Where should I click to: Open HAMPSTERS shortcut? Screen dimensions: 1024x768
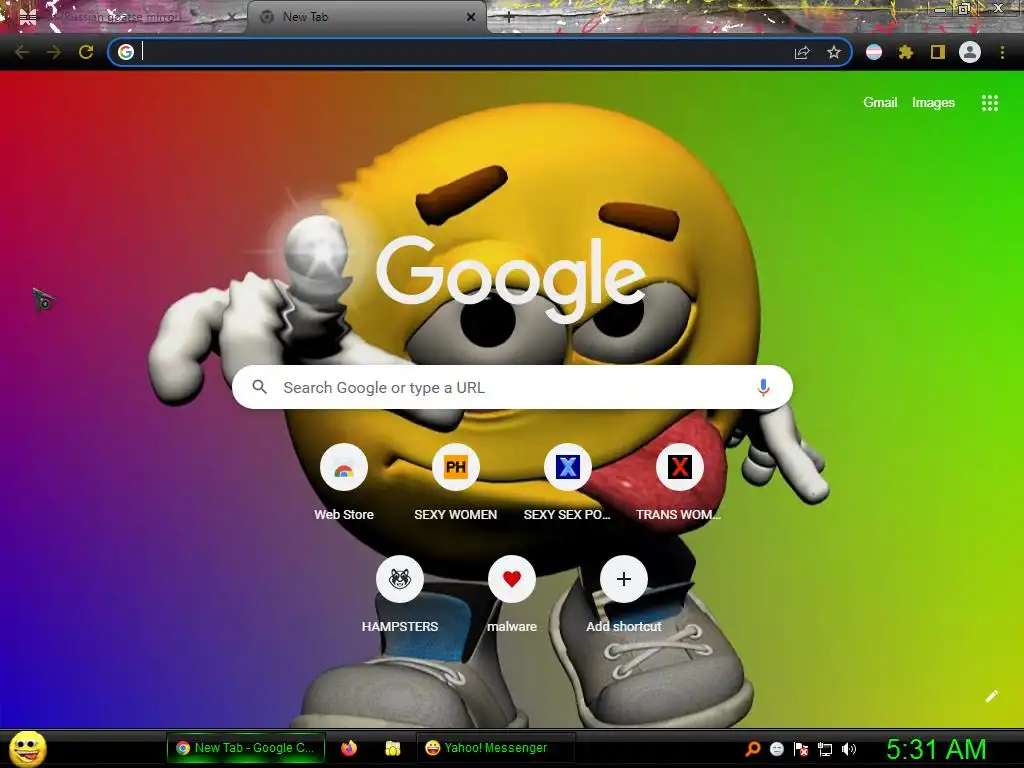(x=400, y=594)
